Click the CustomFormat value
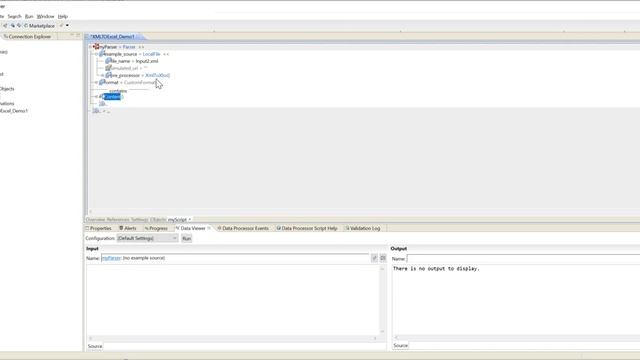Viewport: 640px width, 360px height. click(139, 82)
